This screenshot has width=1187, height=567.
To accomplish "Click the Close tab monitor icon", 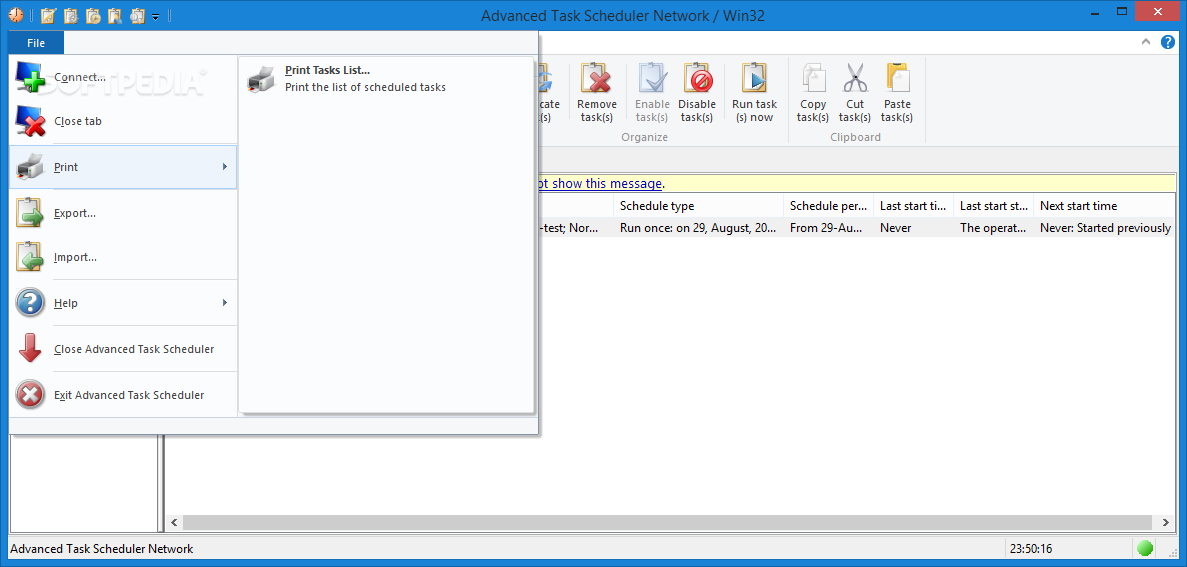I will (x=30, y=121).
